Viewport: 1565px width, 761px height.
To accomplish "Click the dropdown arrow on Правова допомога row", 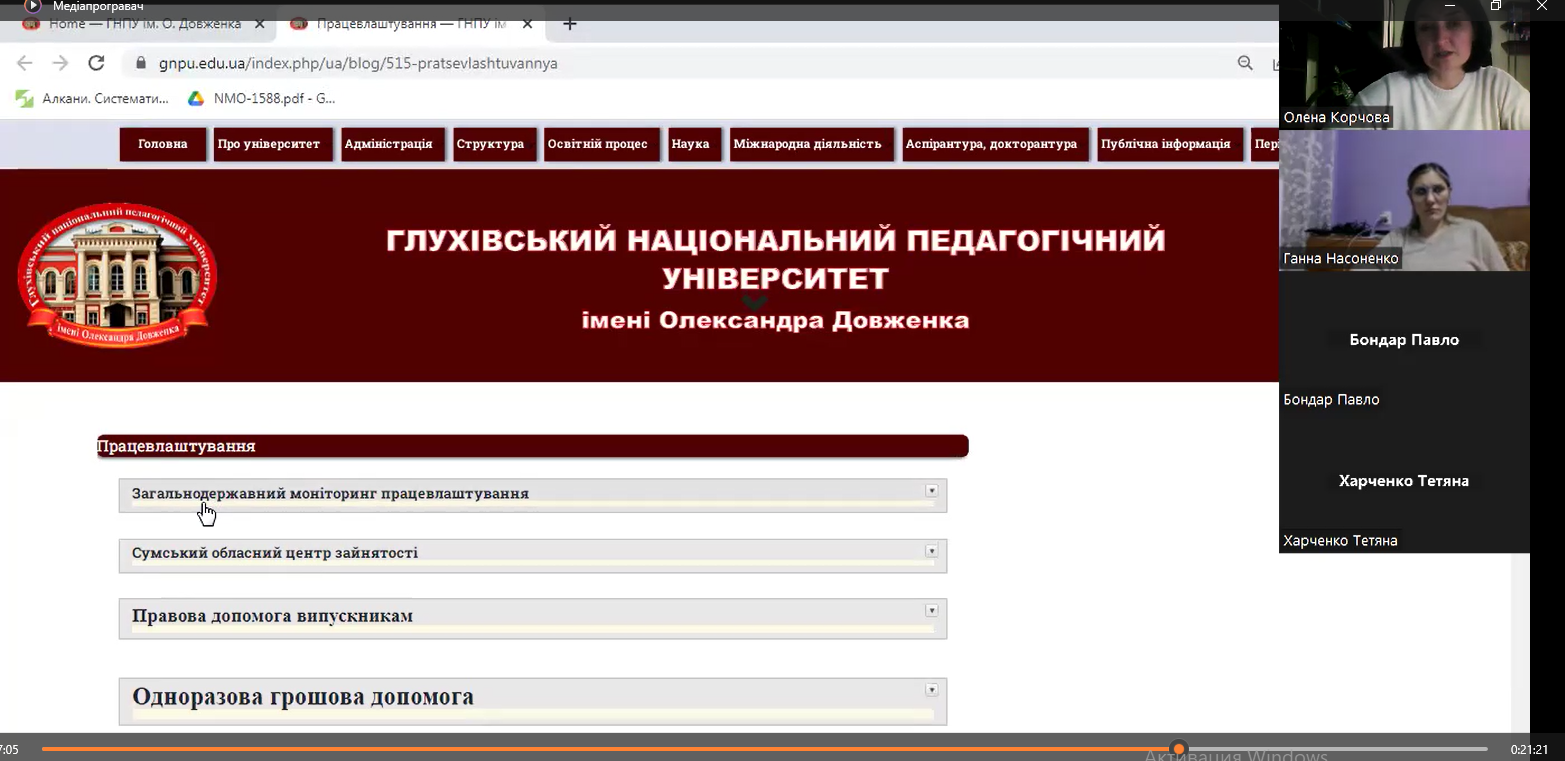I will click(x=932, y=611).
